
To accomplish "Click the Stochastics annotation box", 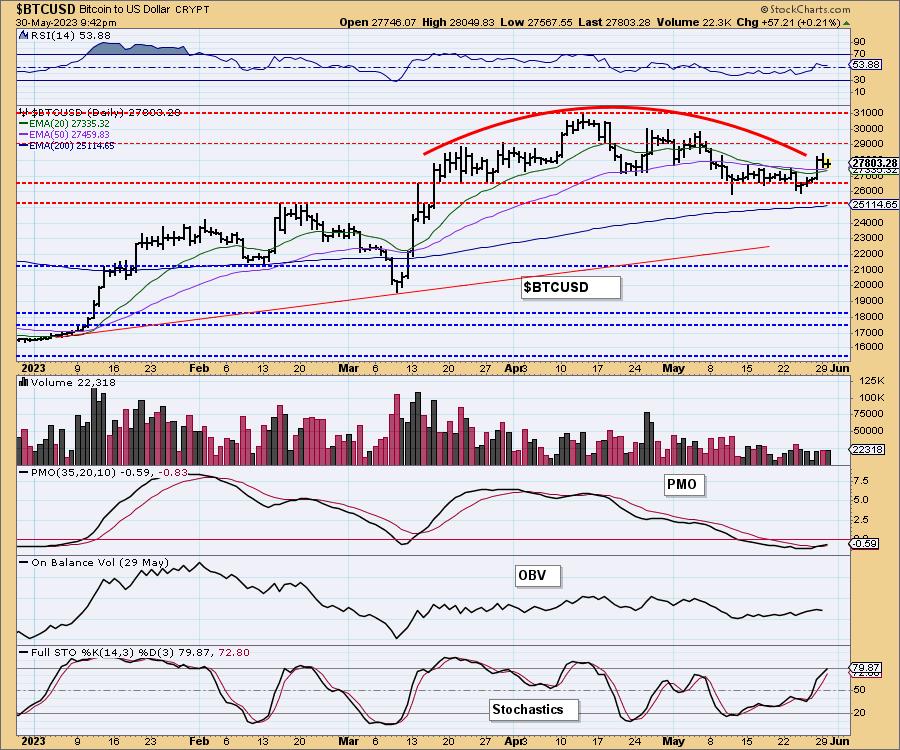I will click(x=534, y=709).
